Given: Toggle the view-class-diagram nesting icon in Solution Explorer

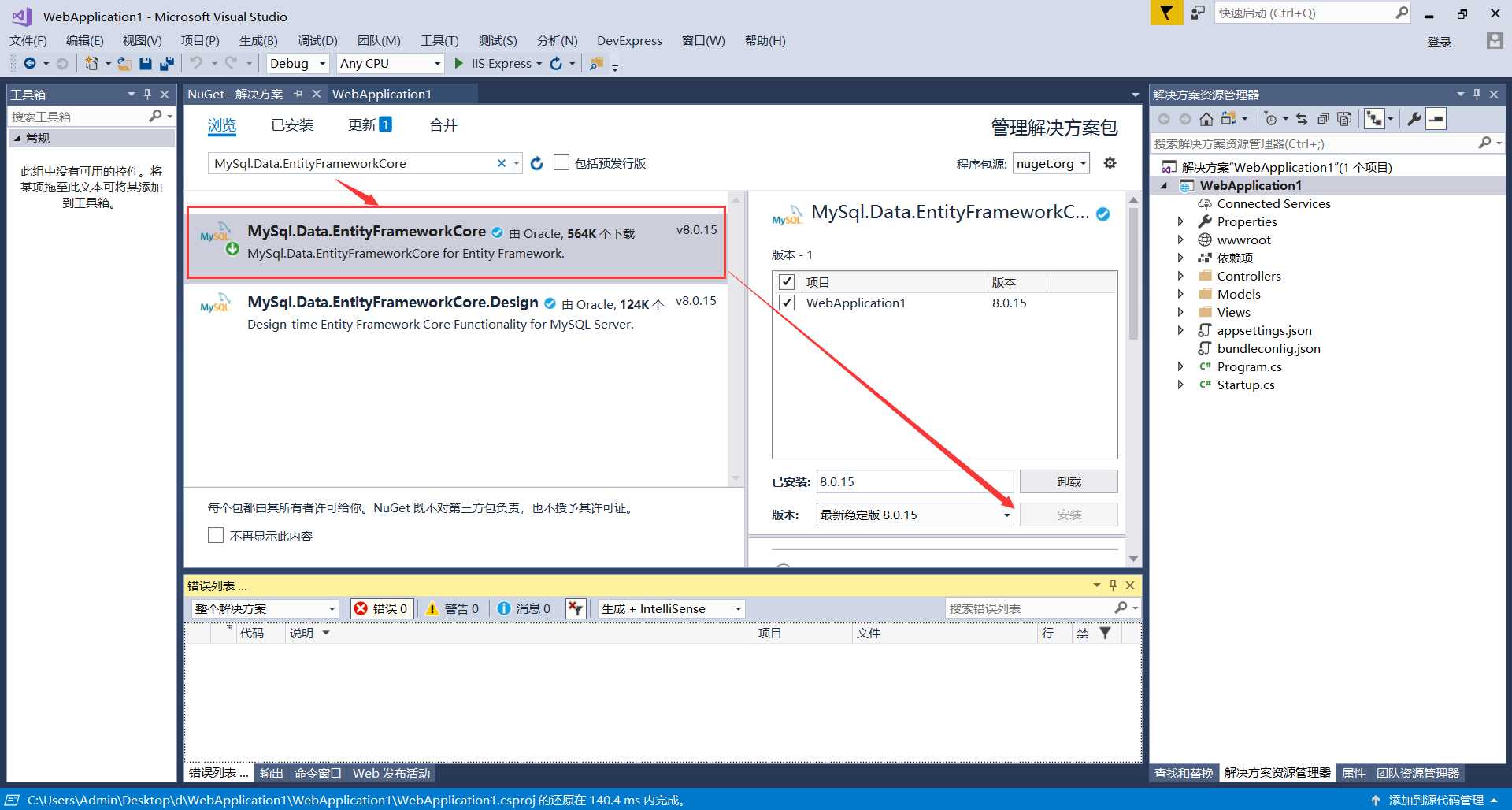Looking at the screenshot, I should (1374, 119).
